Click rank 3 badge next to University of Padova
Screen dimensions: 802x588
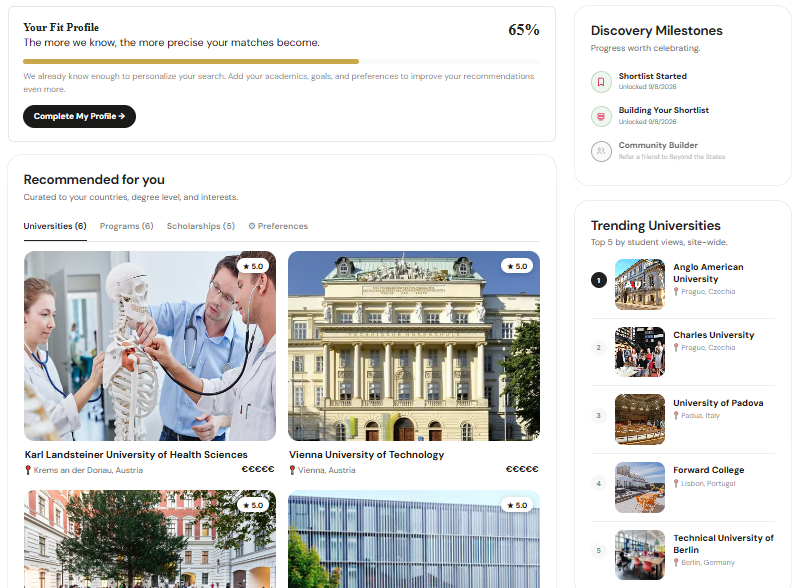point(599,416)
